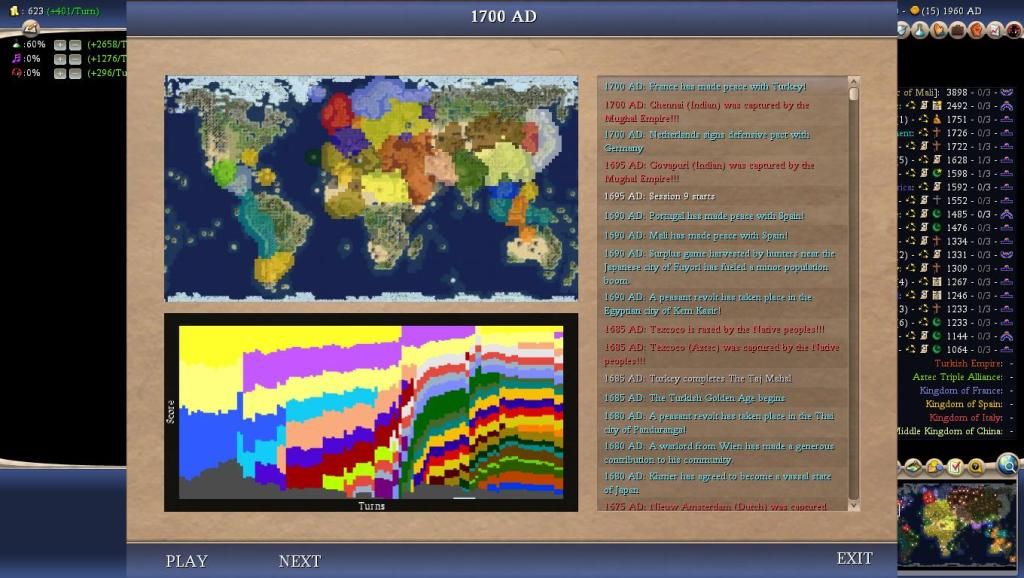
Task: Click PLAY to run the replay
Action: coord(187,561)
